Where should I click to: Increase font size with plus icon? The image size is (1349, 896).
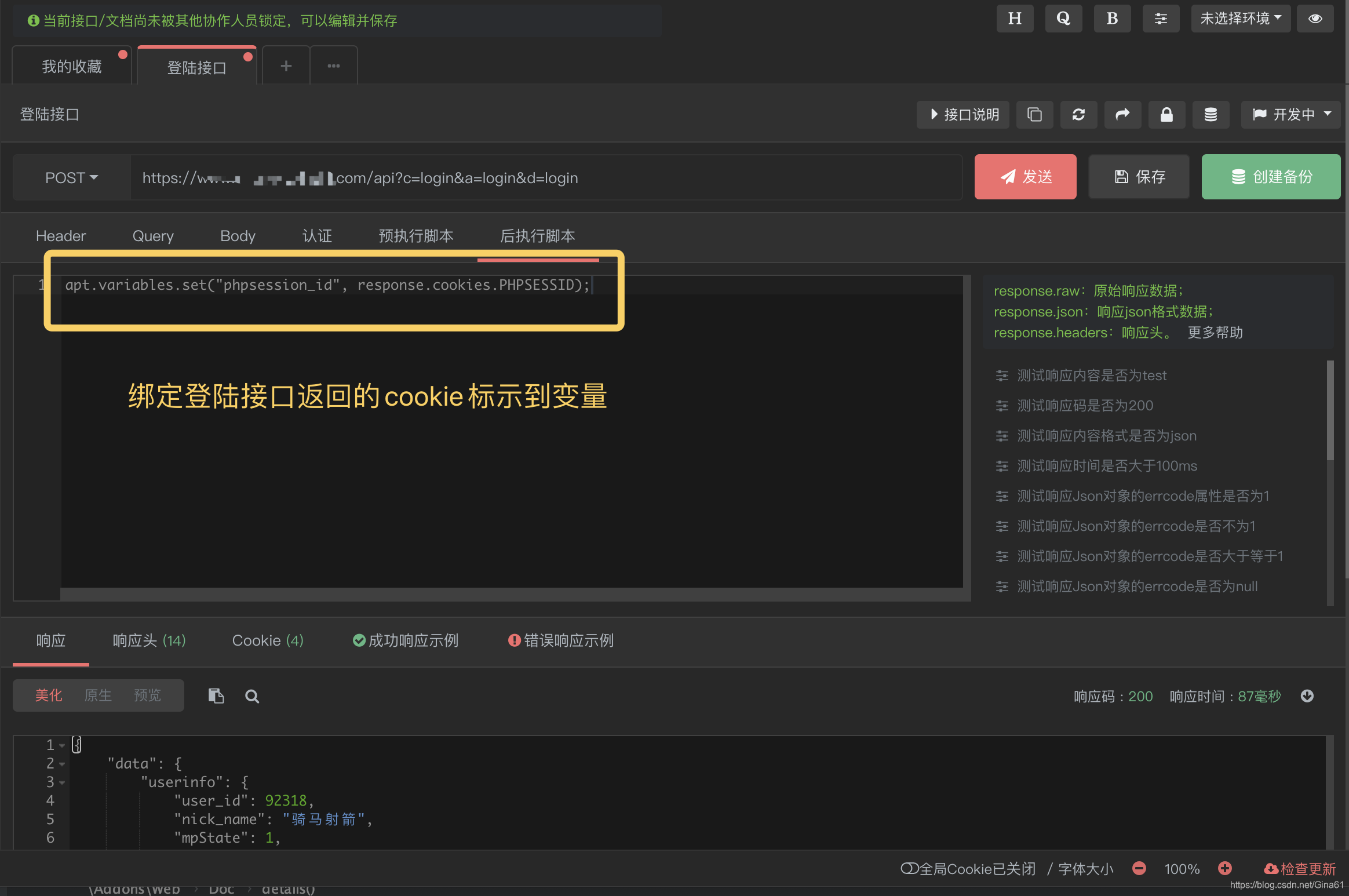(1225, 868)
